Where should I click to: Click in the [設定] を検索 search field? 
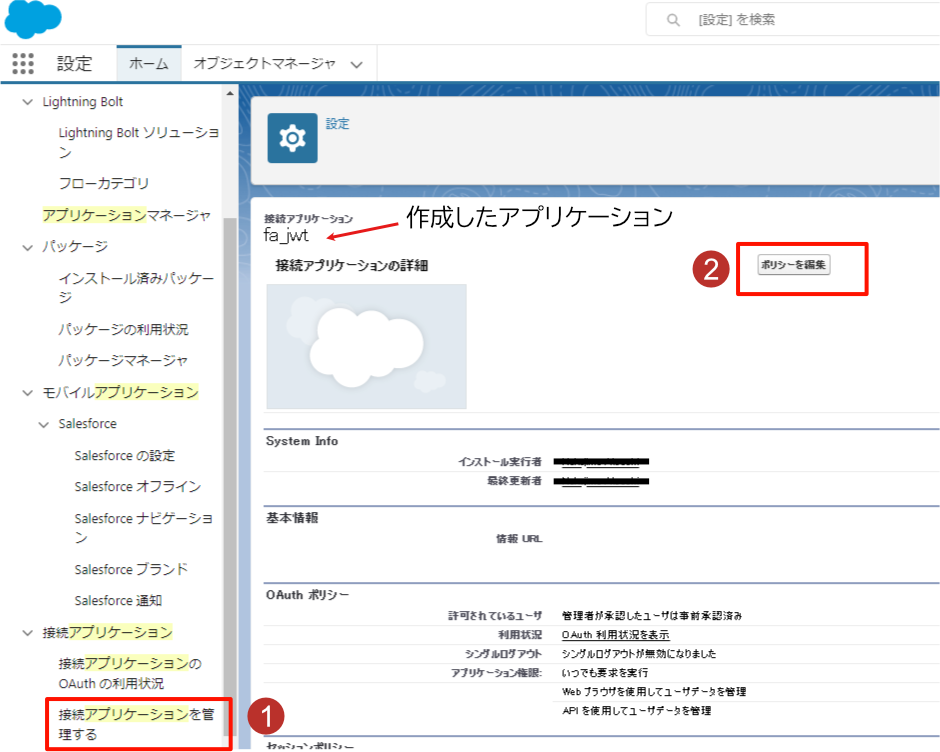pos(800,20)
